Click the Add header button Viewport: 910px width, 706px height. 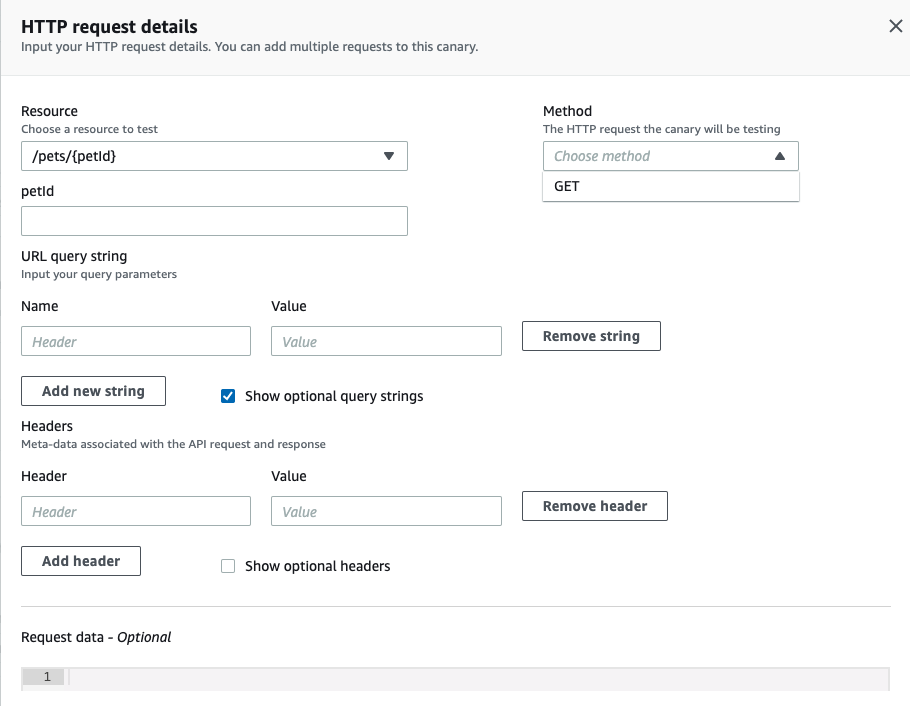[81, 561]
